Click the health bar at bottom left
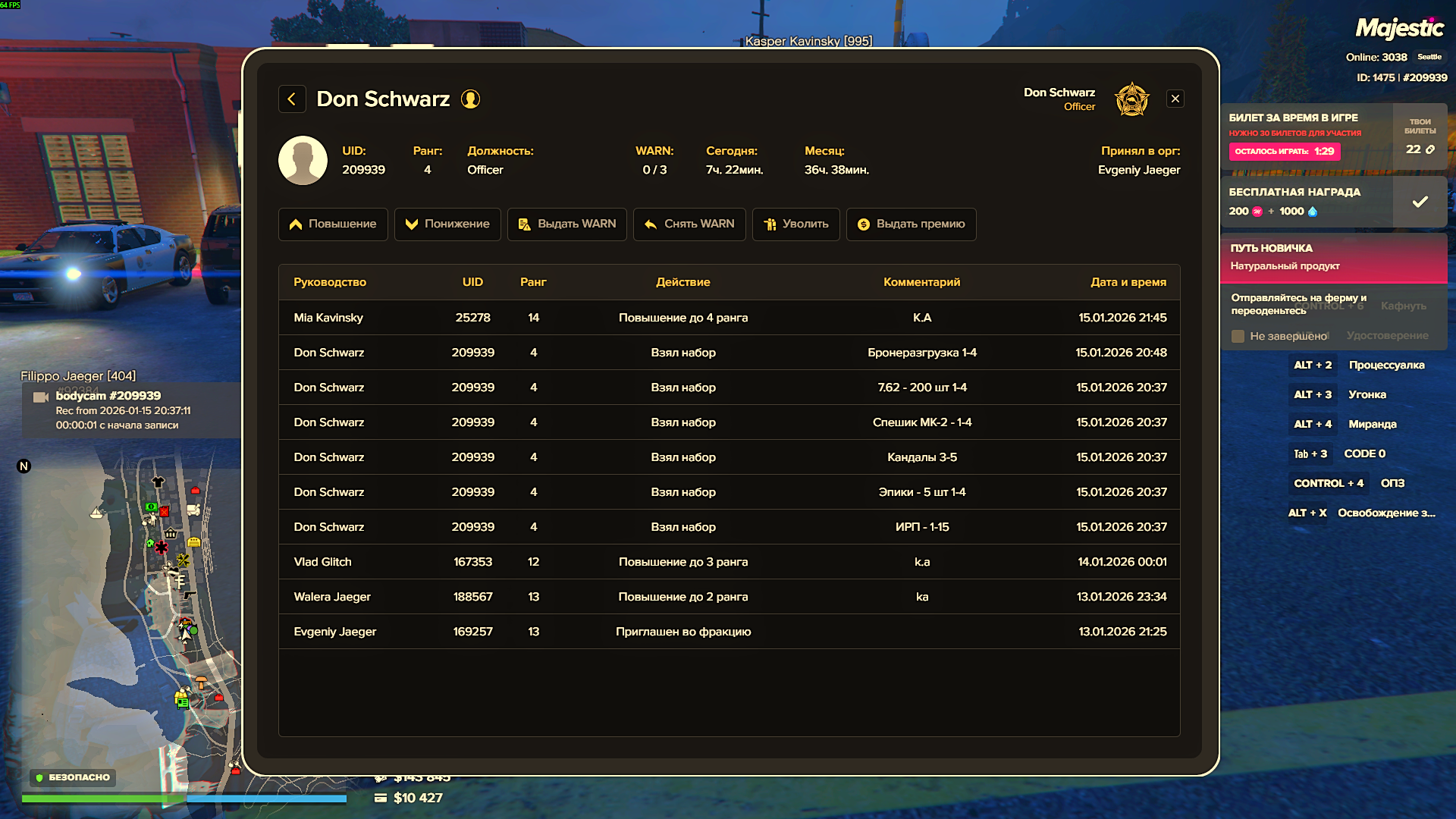The height and width of the screenshot is (819, 1456). pos(102,798)
